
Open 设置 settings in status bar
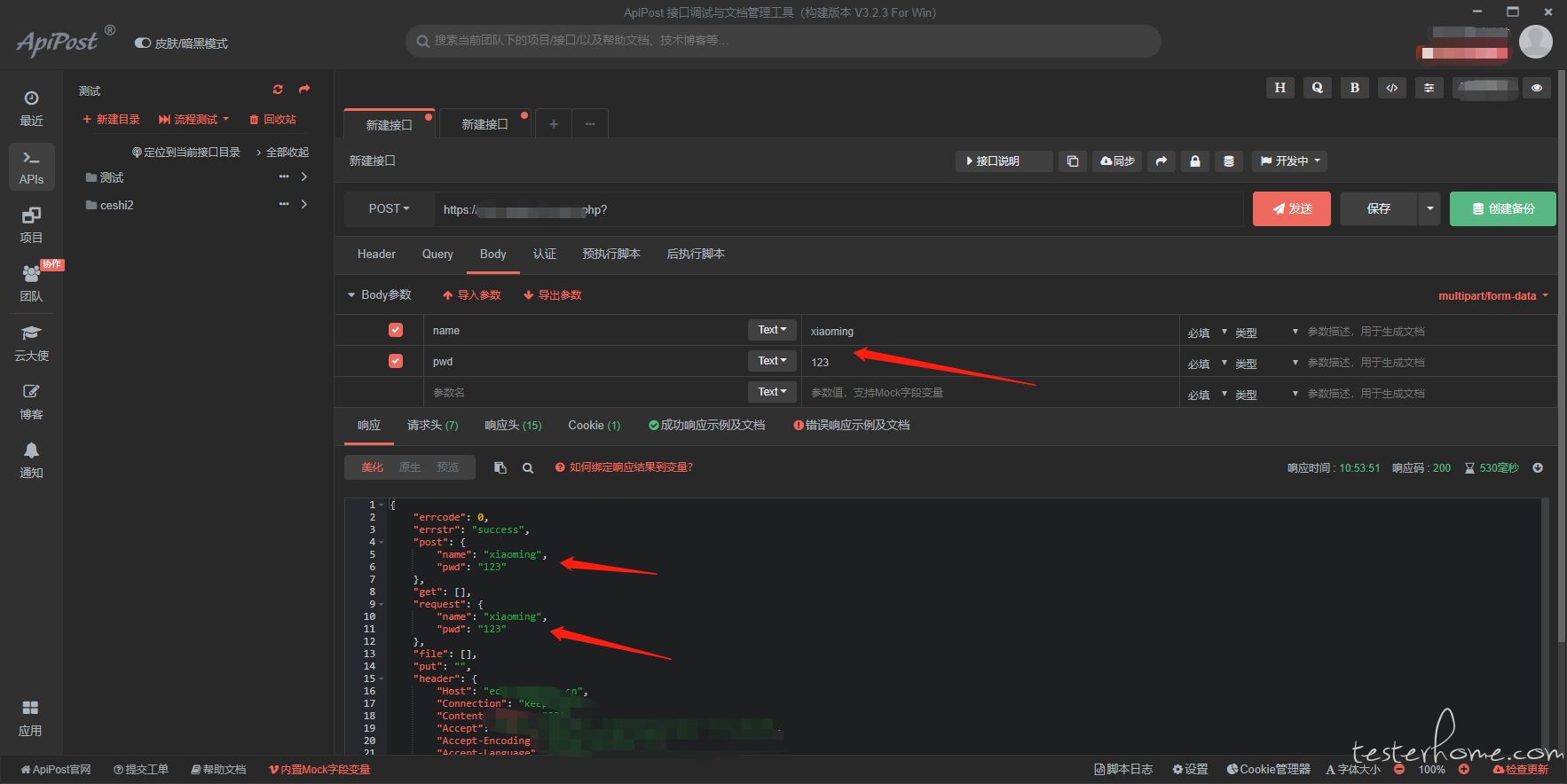click(1190, 769)
